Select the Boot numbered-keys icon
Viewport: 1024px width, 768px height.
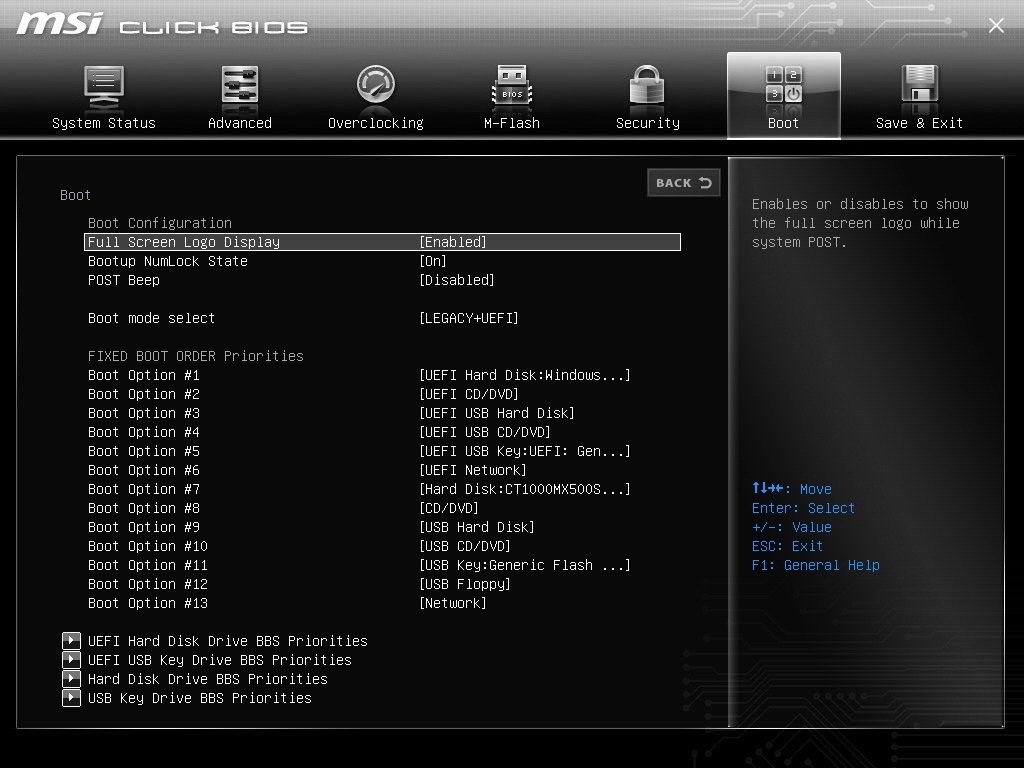pyautogui.click(x=784, y=85)
